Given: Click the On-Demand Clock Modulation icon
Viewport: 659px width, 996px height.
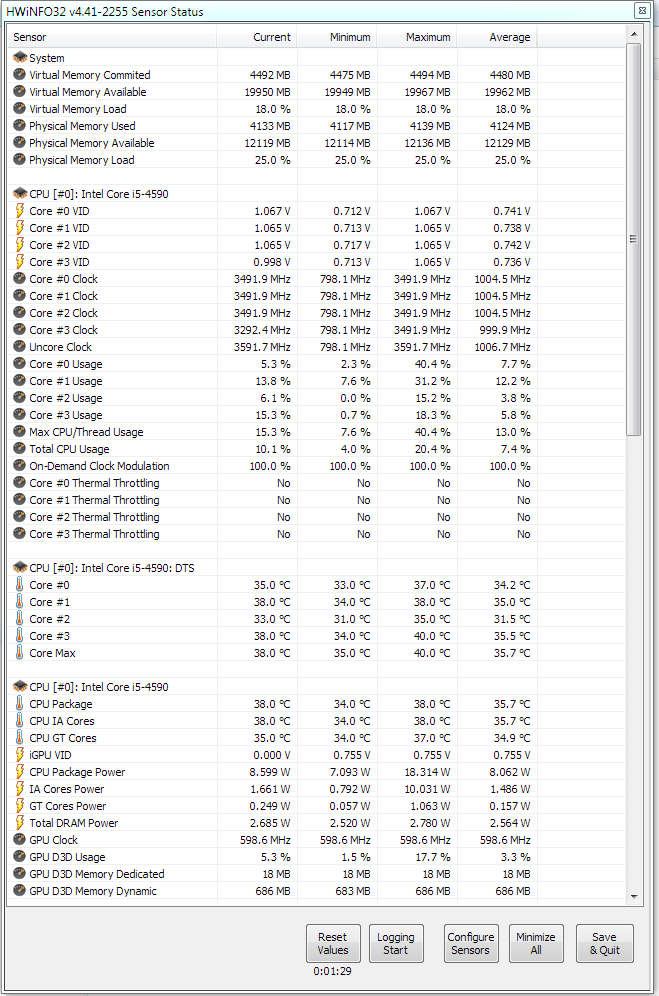Looking at the screenshot, I should (x=20, y=466).
